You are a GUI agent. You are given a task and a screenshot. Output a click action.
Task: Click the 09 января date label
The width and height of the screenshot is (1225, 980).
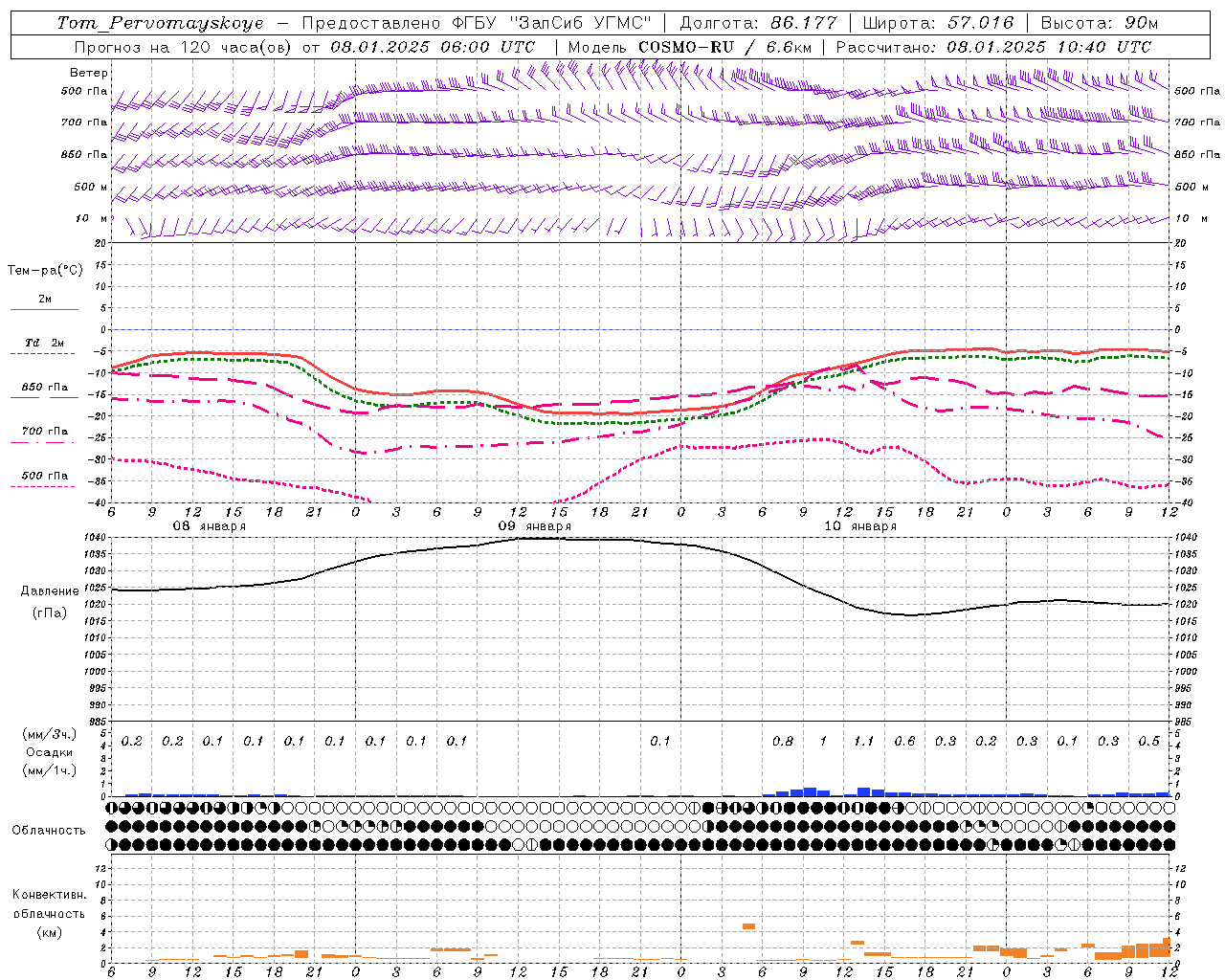(535, 526)
